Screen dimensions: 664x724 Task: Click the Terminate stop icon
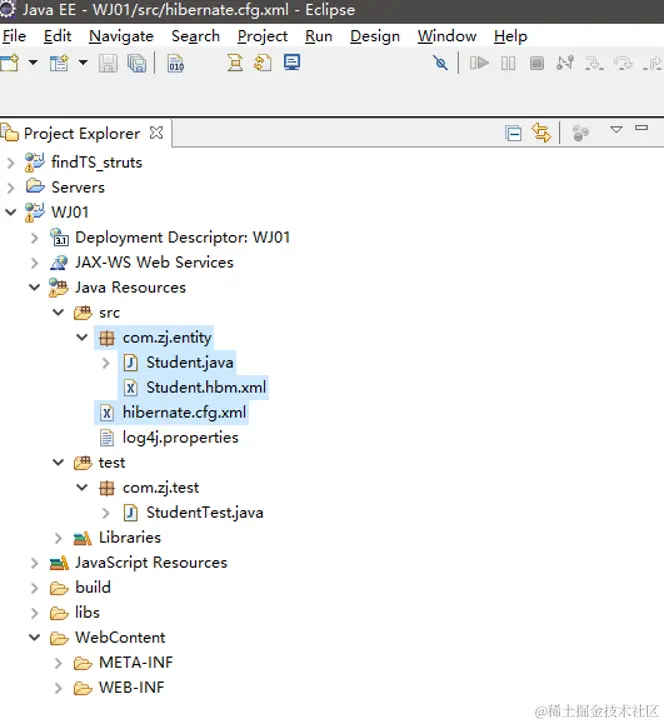pyautogui.click(x=537, y=63)
